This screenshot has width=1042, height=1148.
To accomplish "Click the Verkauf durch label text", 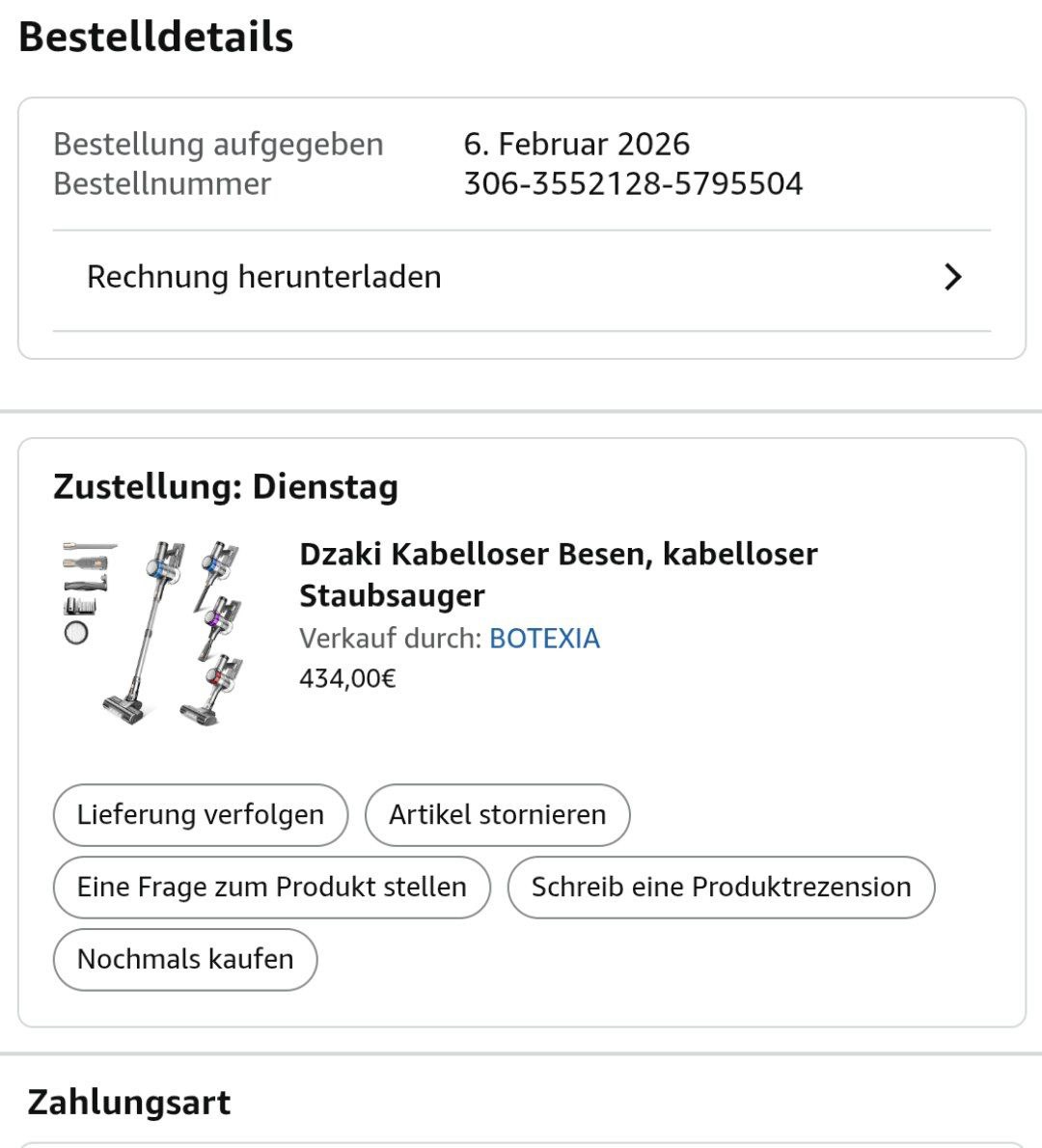I will click(x=390, y=639).
